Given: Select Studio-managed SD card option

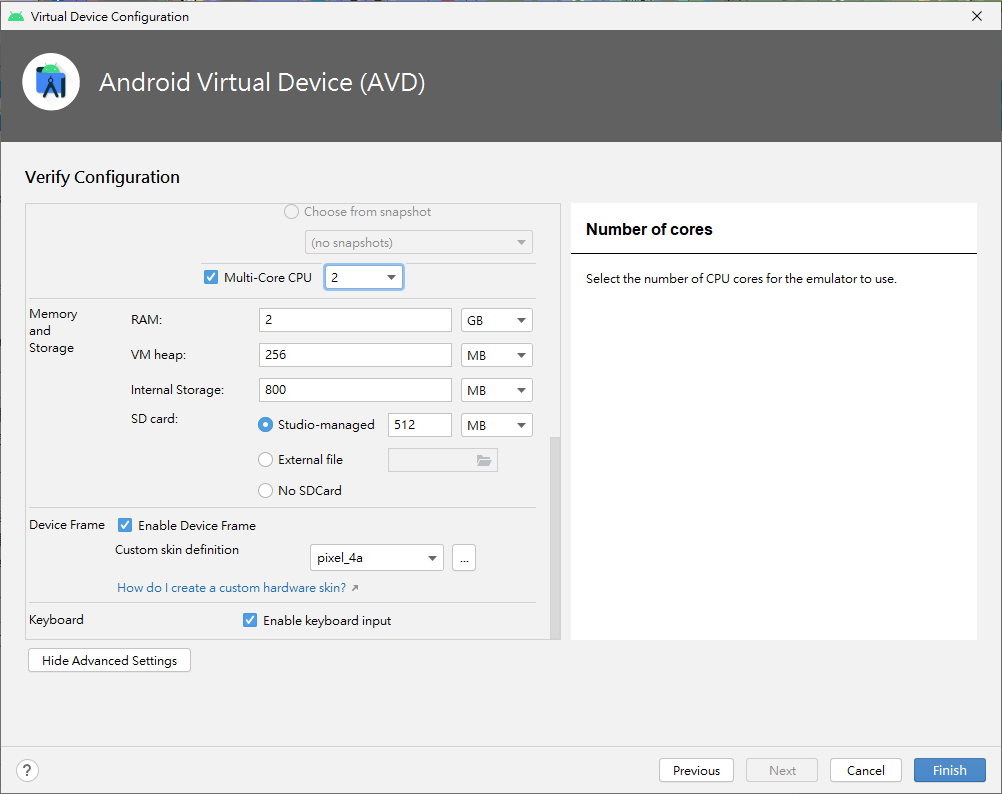Looking at the screenshot, I should [265, 425].
